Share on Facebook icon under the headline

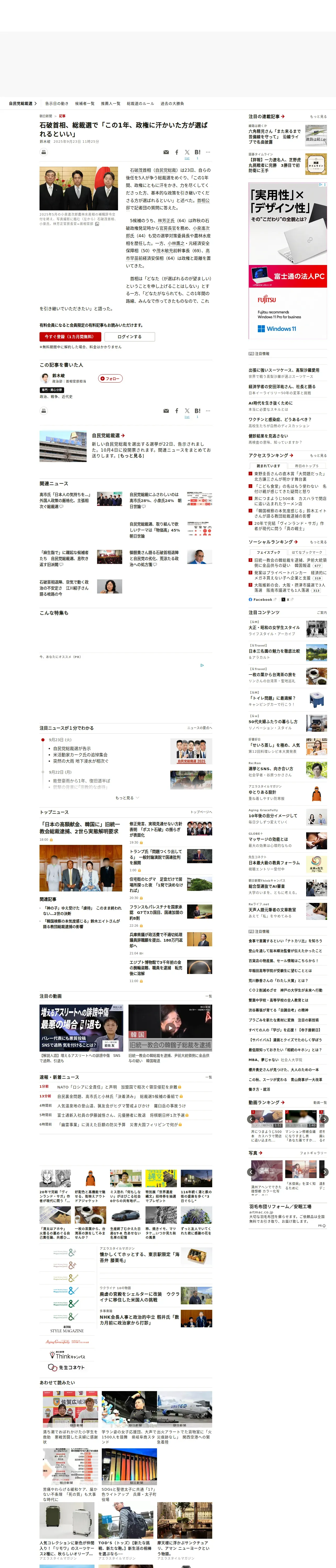tap(177, 152)
